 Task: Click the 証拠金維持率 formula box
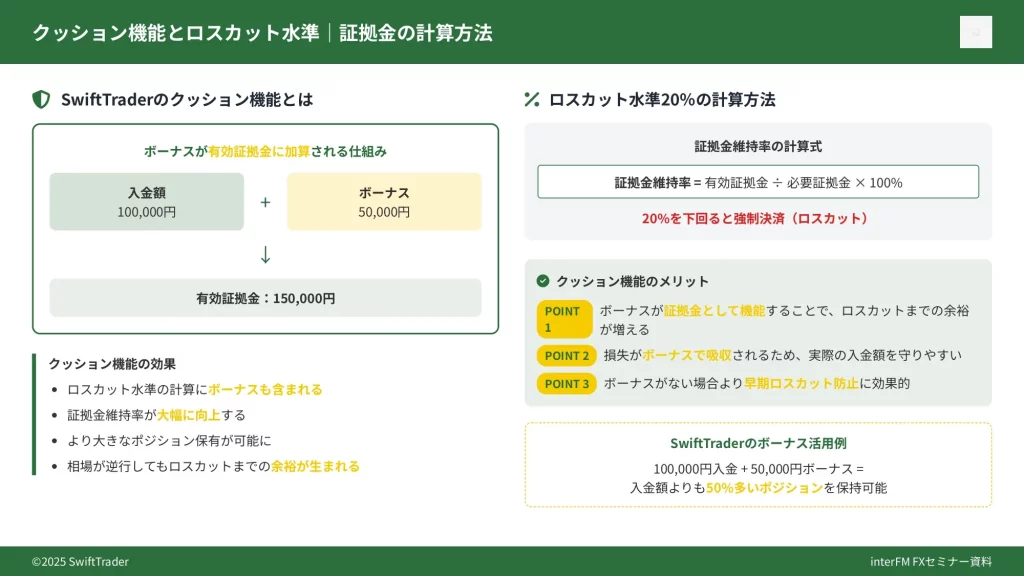point(758,182)
